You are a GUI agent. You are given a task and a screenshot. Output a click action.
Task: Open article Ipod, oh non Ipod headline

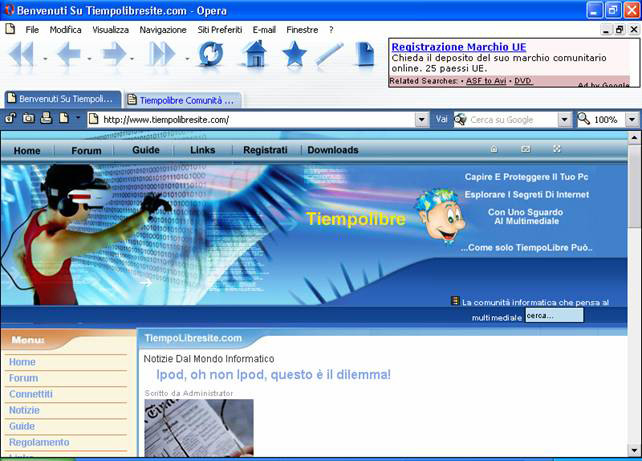pos(274,374)
